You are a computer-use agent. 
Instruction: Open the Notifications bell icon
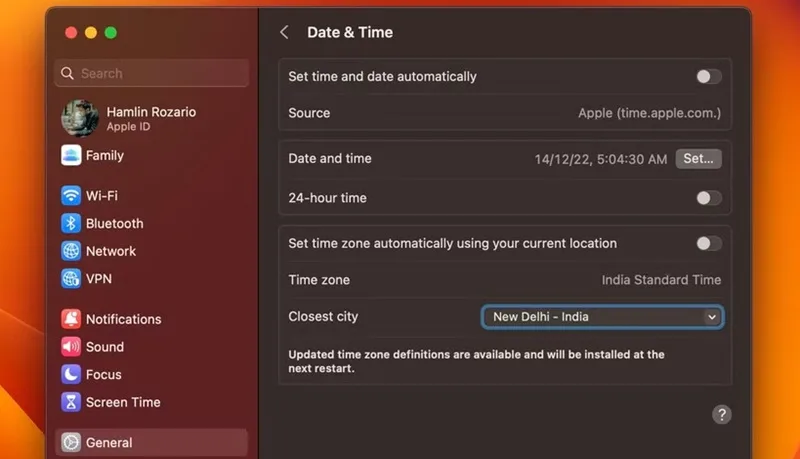coord(71,319)
